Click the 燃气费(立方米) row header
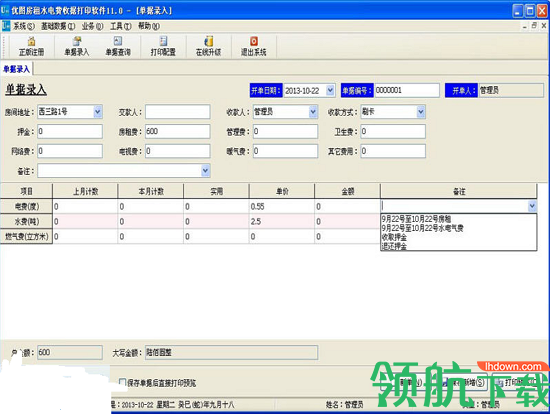Image resolution: width=550 pixels, height=414 pixels. click(26, 236)
